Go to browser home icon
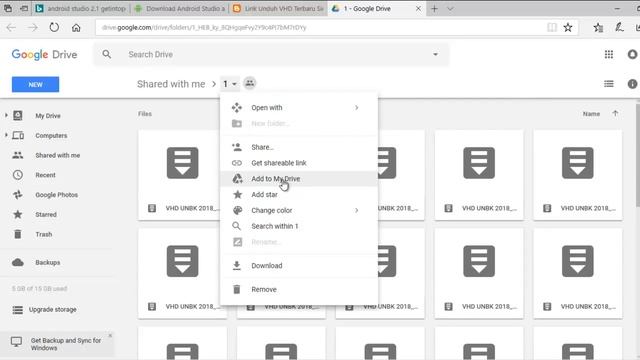This screenshot has height=360, width=640. (x=76, y=28)
